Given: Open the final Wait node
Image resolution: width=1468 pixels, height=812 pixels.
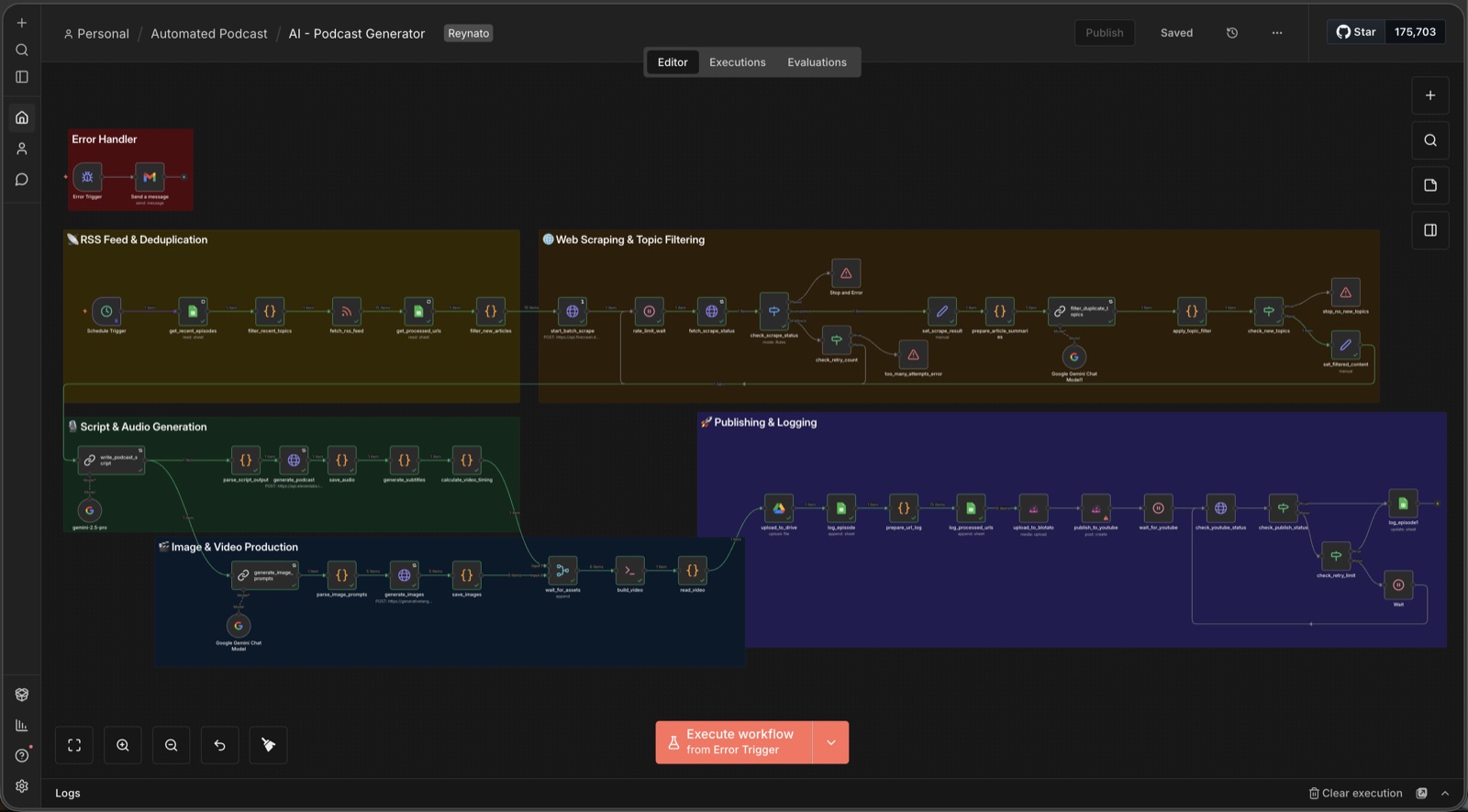Looking at the screenshot, I should coord(1398,584).
